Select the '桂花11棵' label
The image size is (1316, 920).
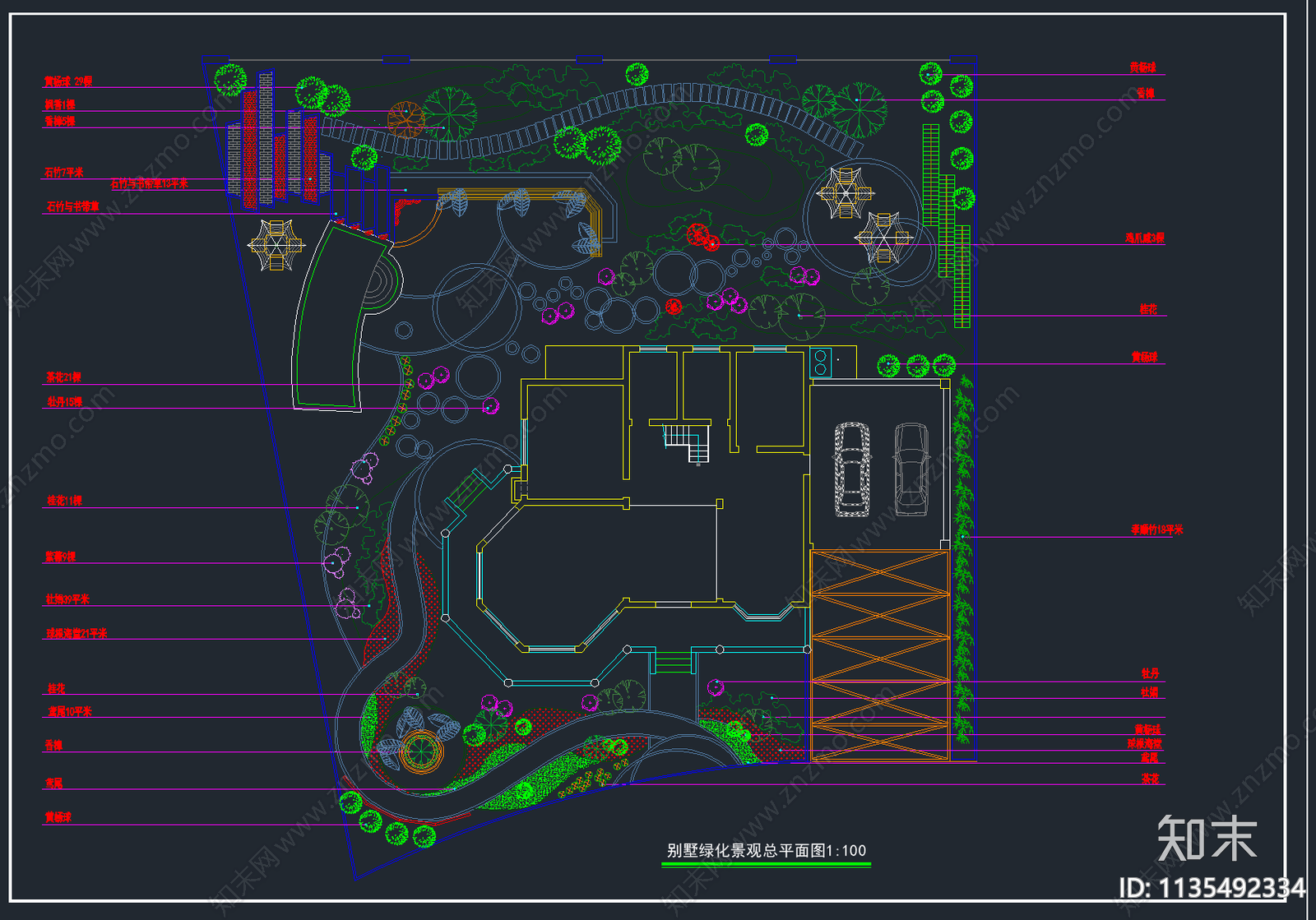pyautogui.click(x=65, y=501)
